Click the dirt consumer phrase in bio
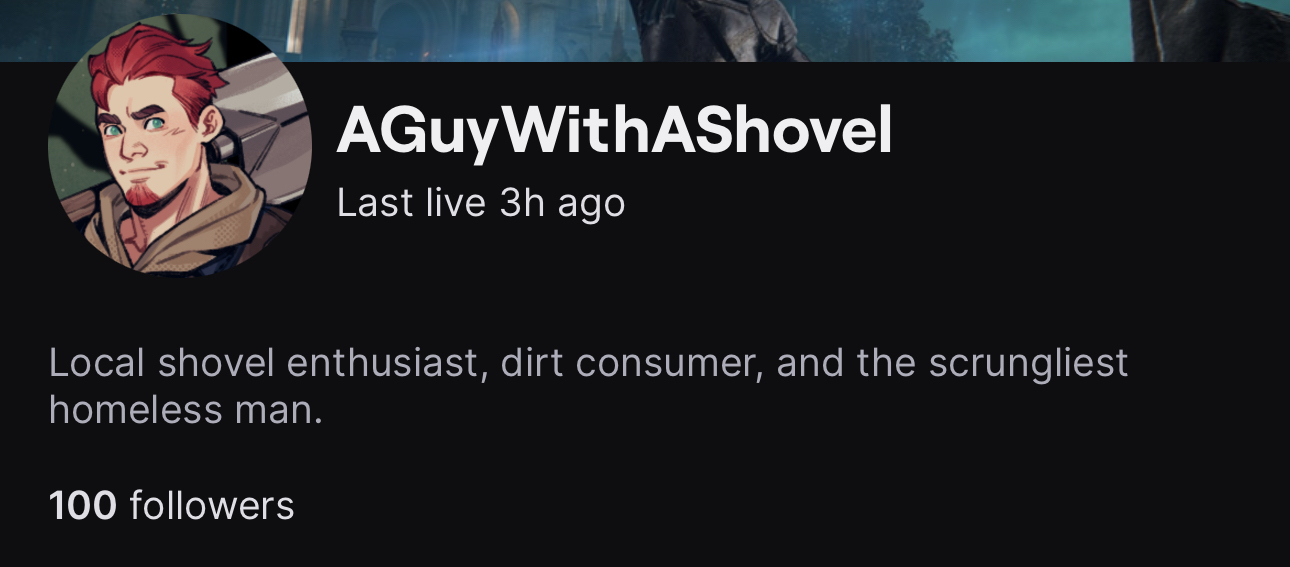This screenshot has height=567, width=1290. [x=633, y=362]
